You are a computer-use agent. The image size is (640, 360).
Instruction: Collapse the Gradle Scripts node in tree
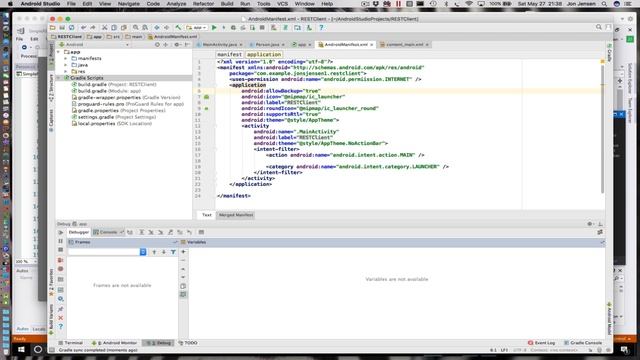[59, 78]
